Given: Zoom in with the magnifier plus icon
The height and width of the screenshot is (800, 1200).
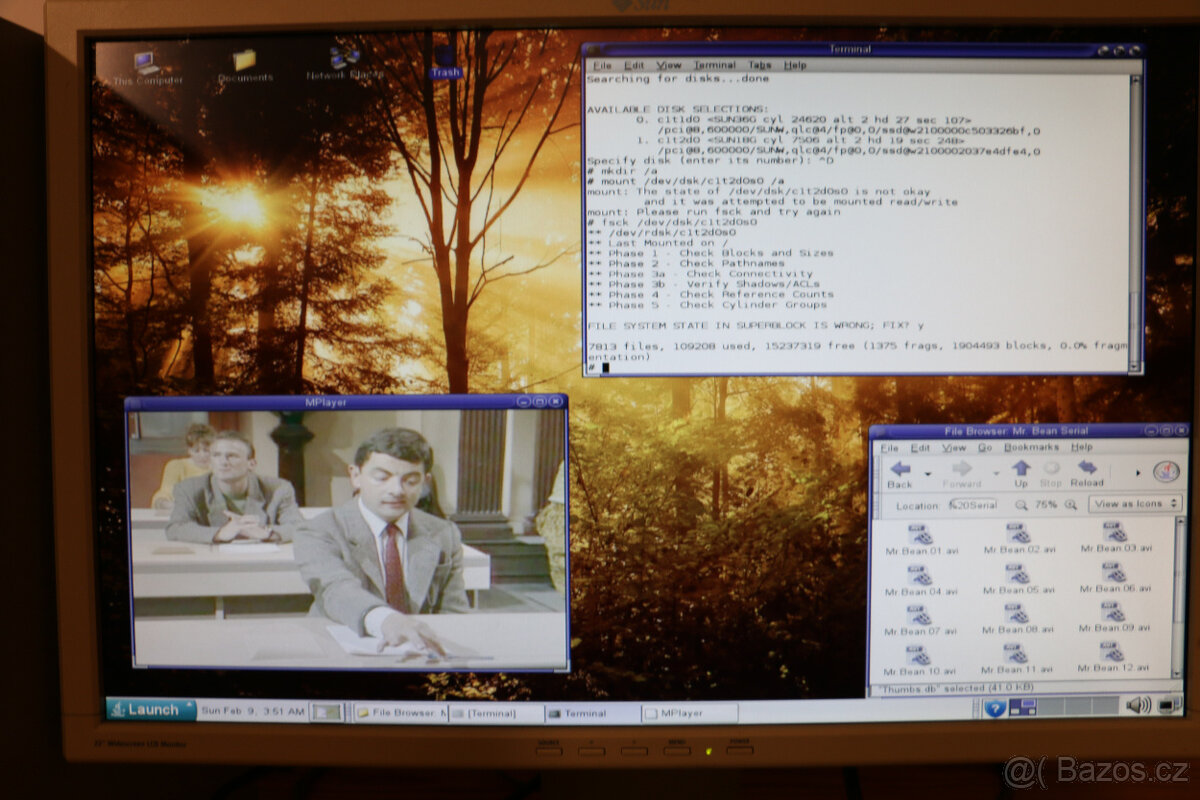Looking at the screenshot, I should coord(1071,505).
